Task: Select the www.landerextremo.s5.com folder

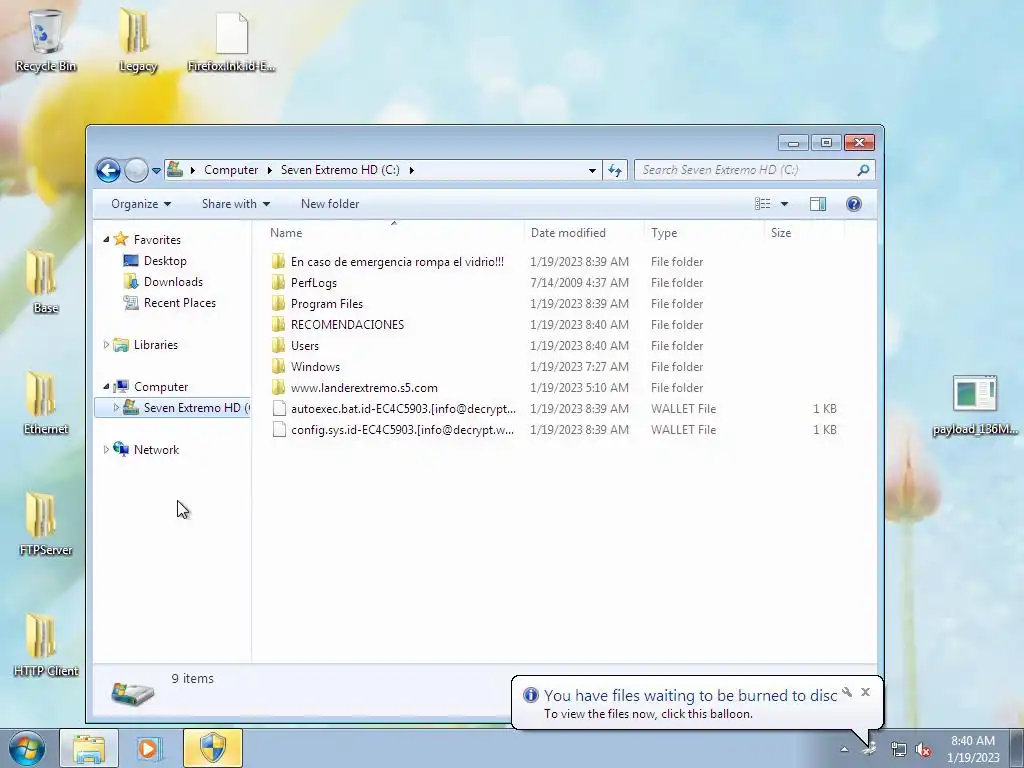Action: tap(364, 387)
